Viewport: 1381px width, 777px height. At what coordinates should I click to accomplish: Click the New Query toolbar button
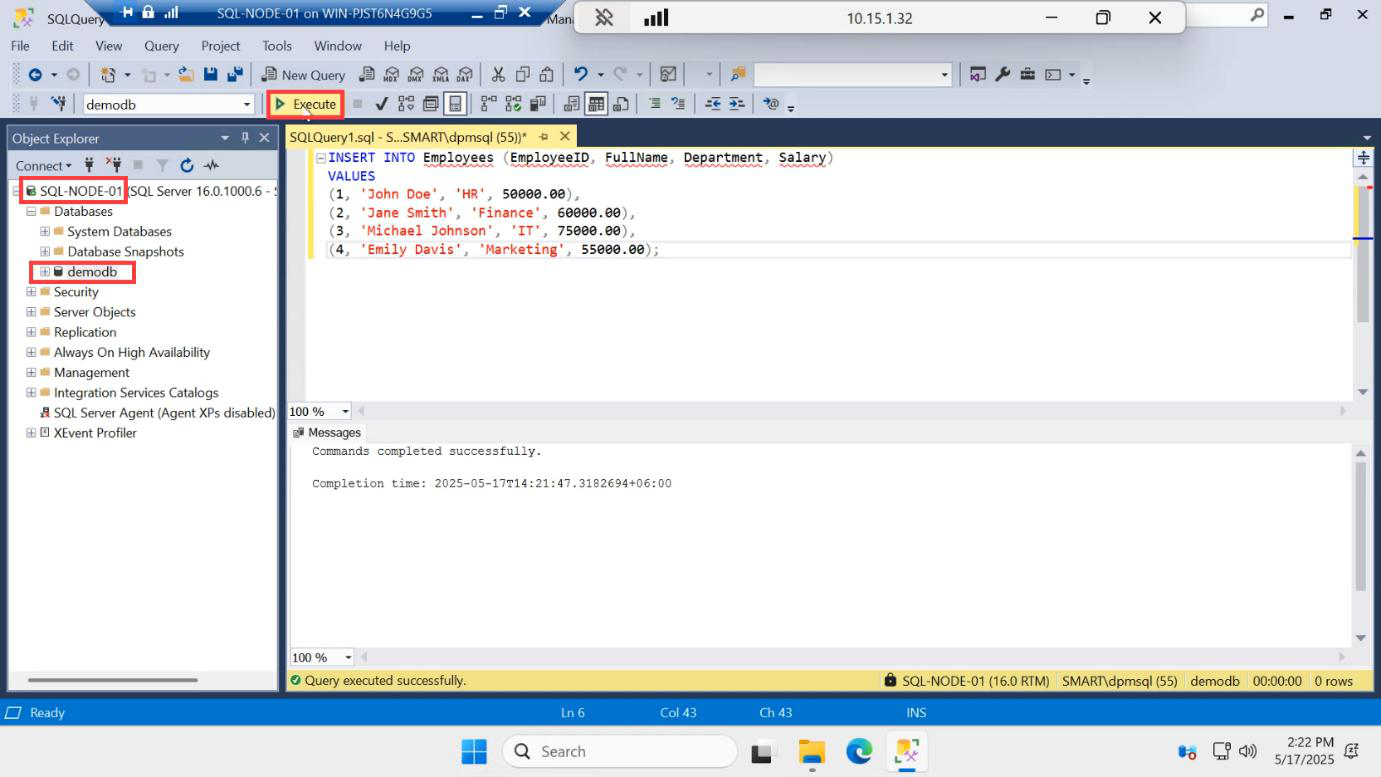tap(303, 74)
